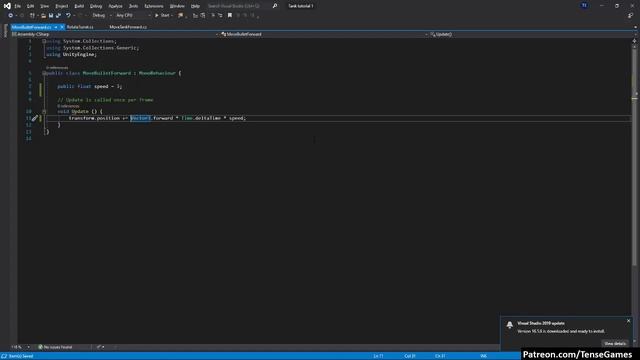
Task: Click 'Item(s) Saved' status bar text
Action: click(x=21, y=356)
